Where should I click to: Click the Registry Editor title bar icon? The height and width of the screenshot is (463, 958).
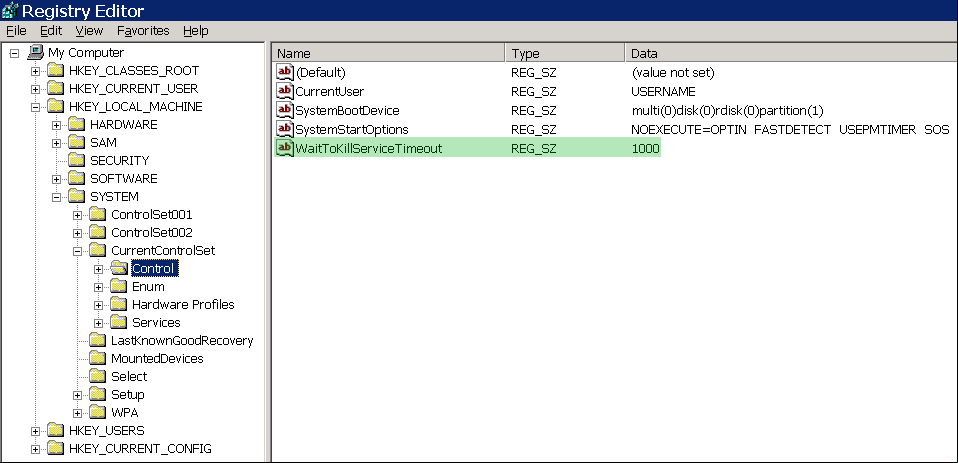coord(10,10)
